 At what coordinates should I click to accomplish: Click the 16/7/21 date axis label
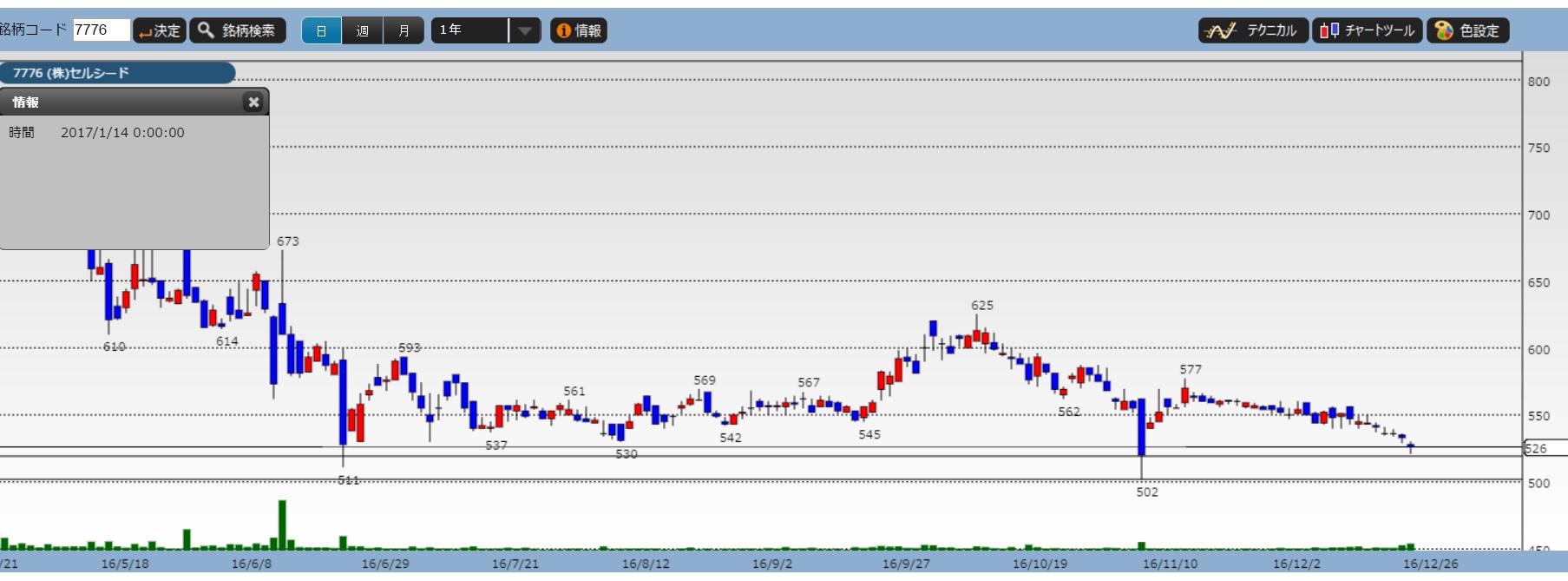point(515,564)
